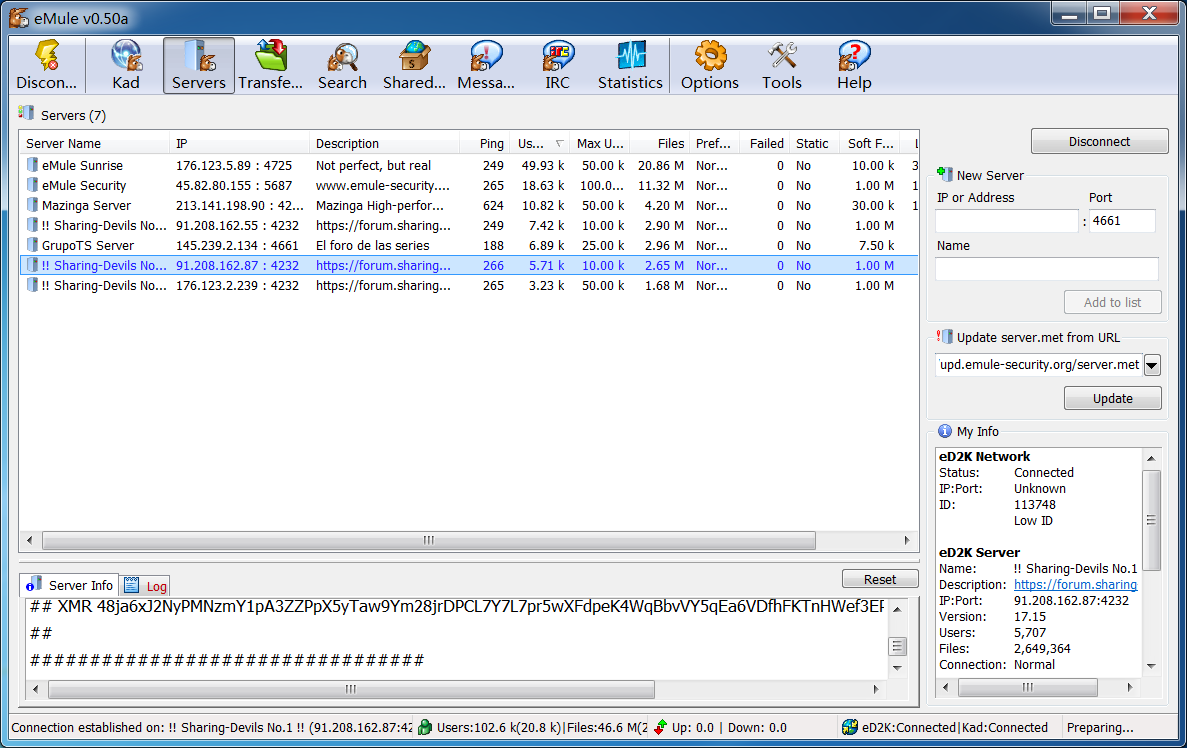Screen dimensions: 1187x748
Task: Sort servers by the Users column header
Action: [x=534, y=143]
